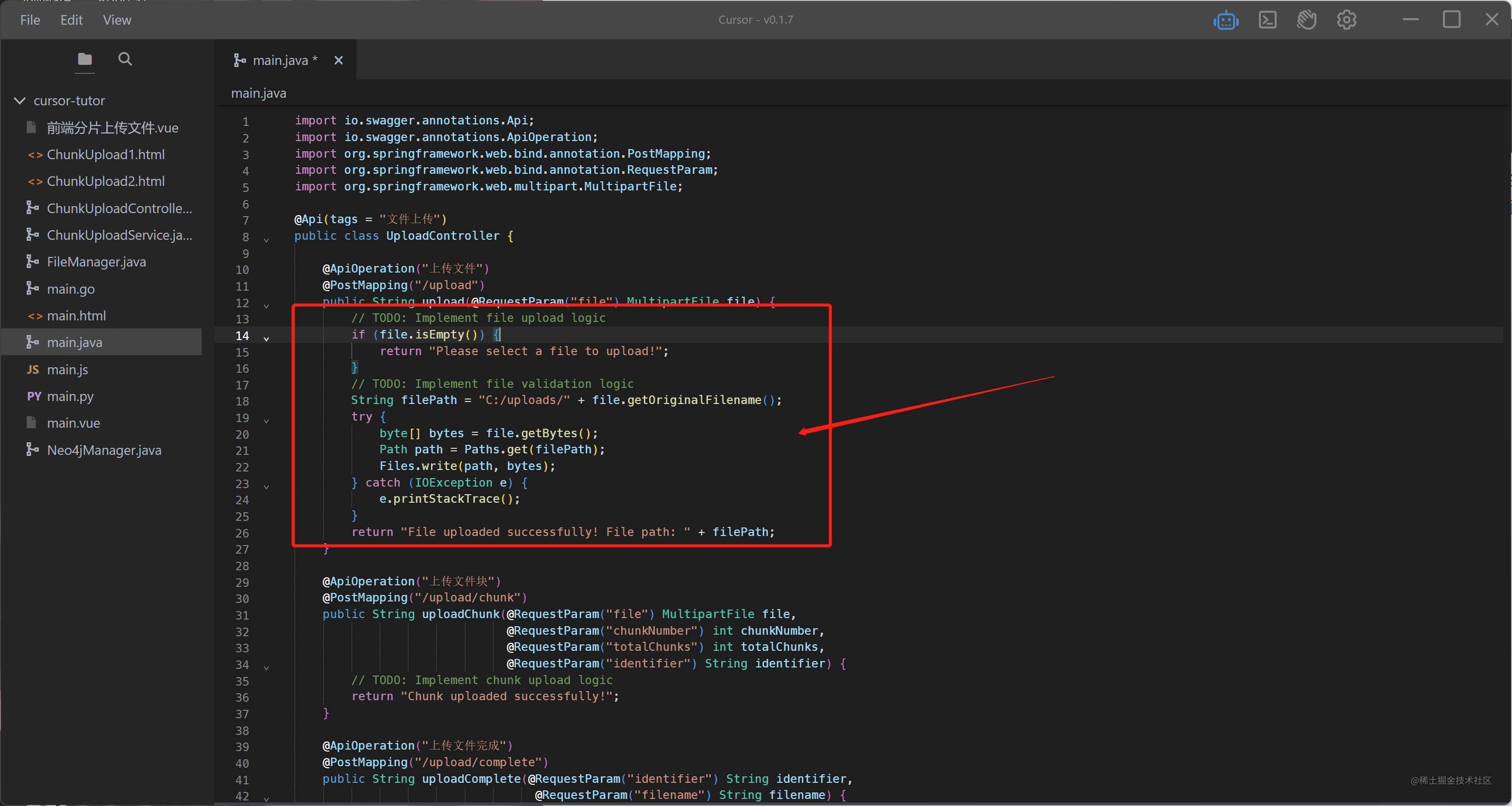Viewport: 1512px width, 806px height.
Task: Click the waving hand feedback icon
Action: click(x=1306, y=21)
